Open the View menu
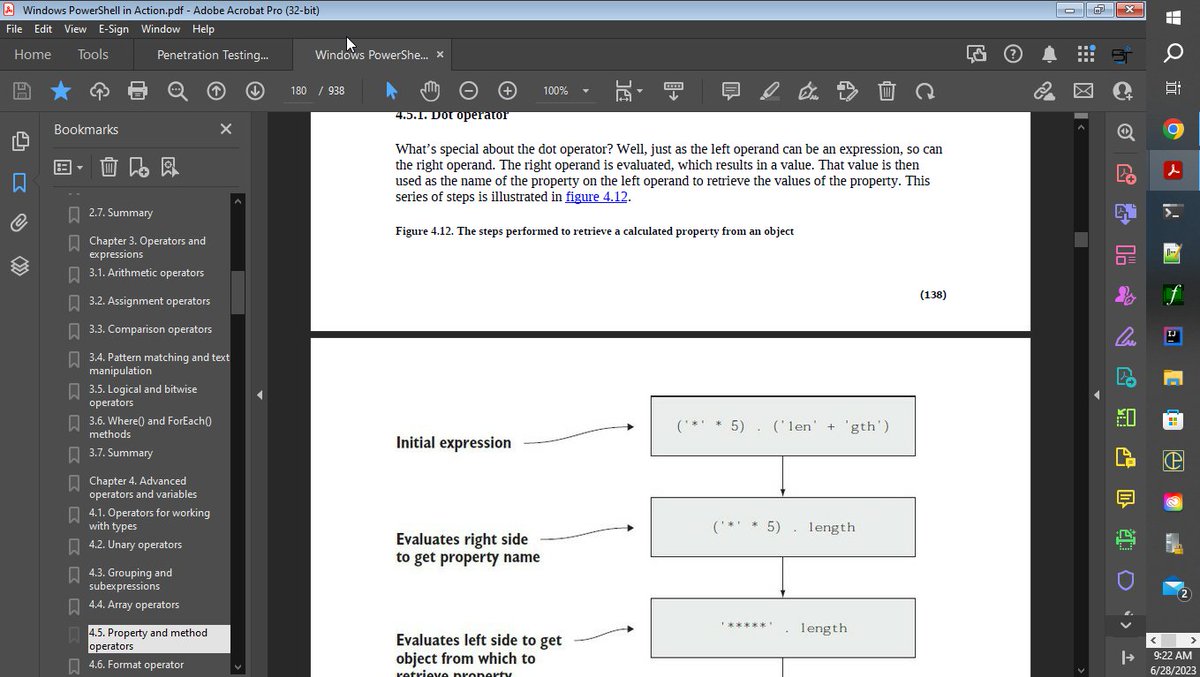Screen dimensions: 1200x677 76,29
